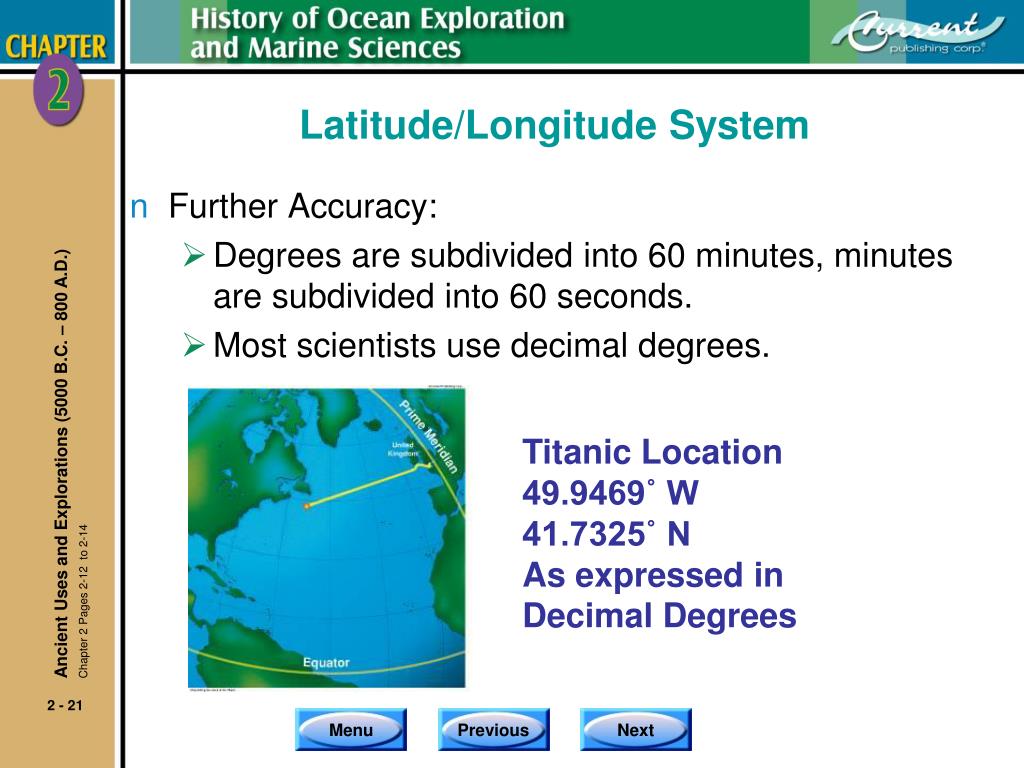Select the 'Titanic Location' heading
Image resolution: width=1024 pixels, height=768 pixels.
(x=652, y=452)
